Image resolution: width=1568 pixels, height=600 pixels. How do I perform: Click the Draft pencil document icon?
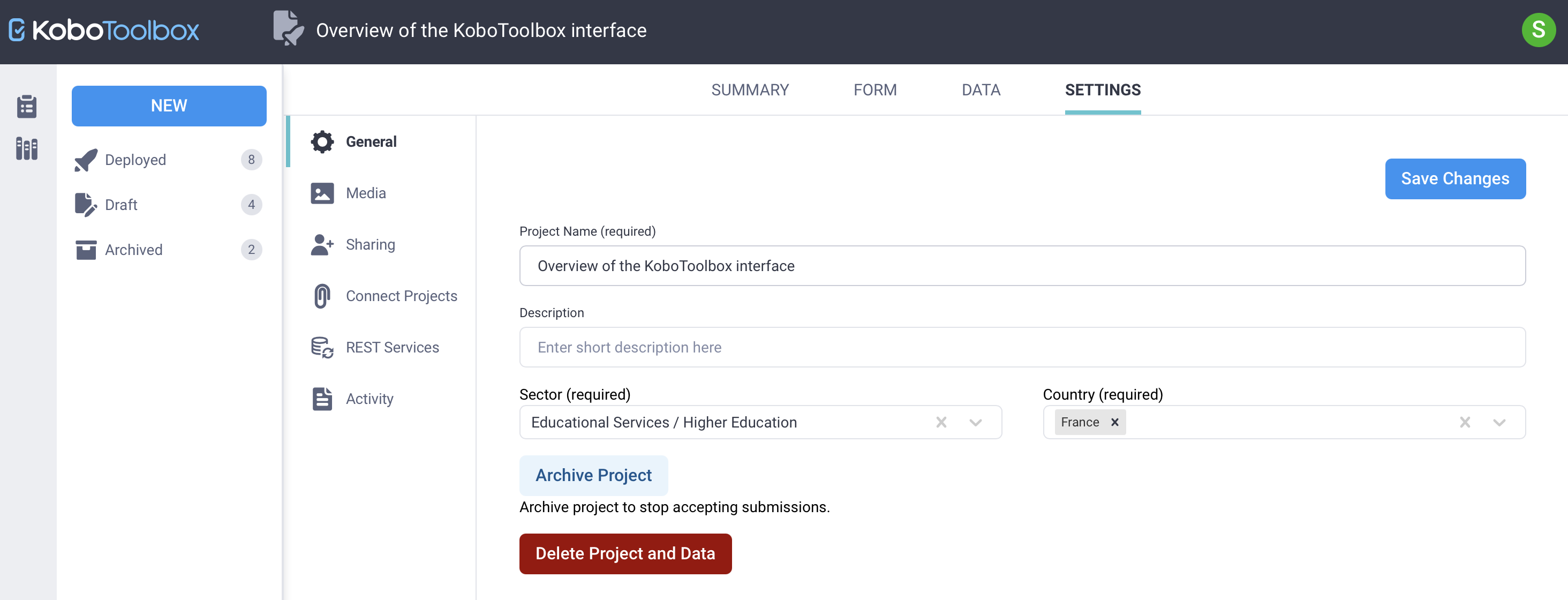point(85,205)
